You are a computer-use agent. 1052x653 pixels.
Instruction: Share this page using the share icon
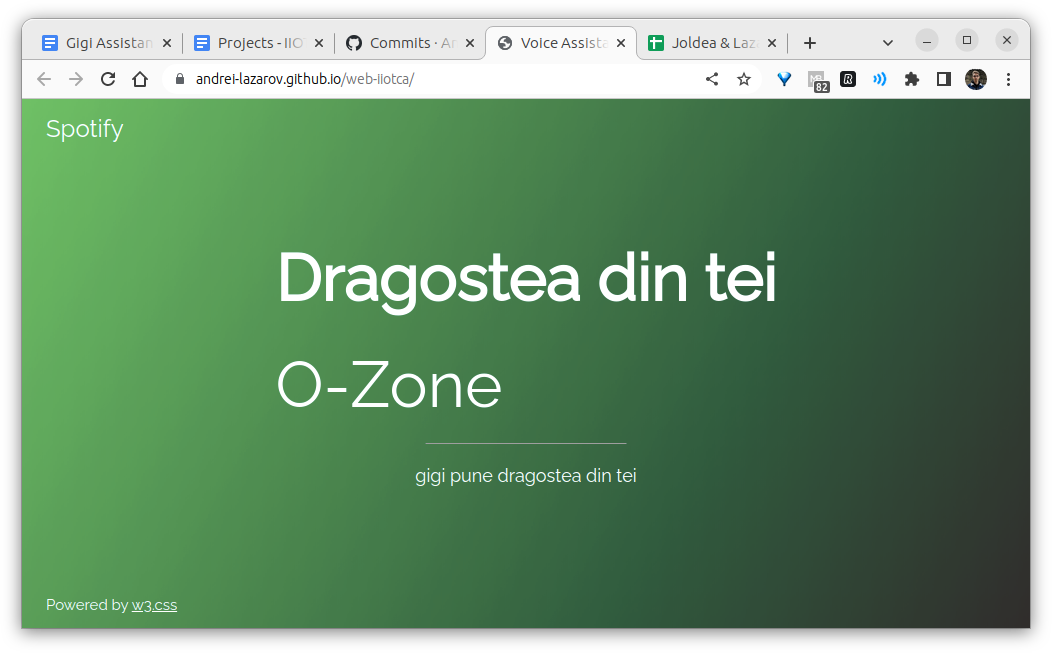tap(712, 79)
